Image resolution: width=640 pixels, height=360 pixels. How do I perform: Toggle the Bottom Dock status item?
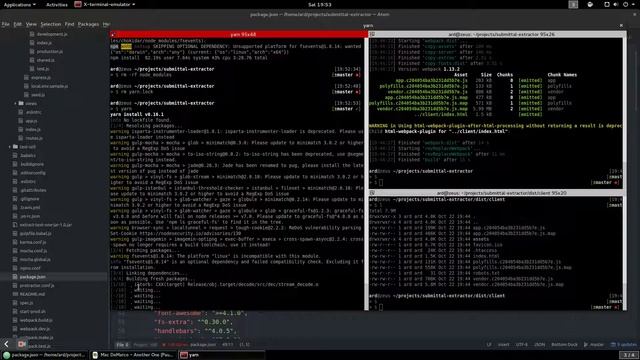(x=564, y=344)
